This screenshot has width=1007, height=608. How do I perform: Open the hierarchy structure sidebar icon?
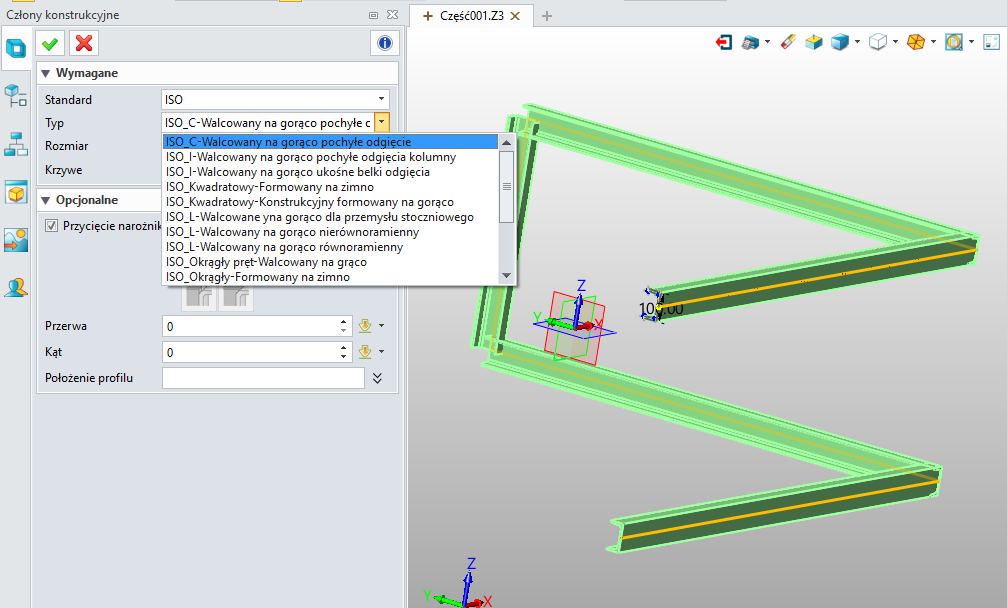(x=15, y=144)
